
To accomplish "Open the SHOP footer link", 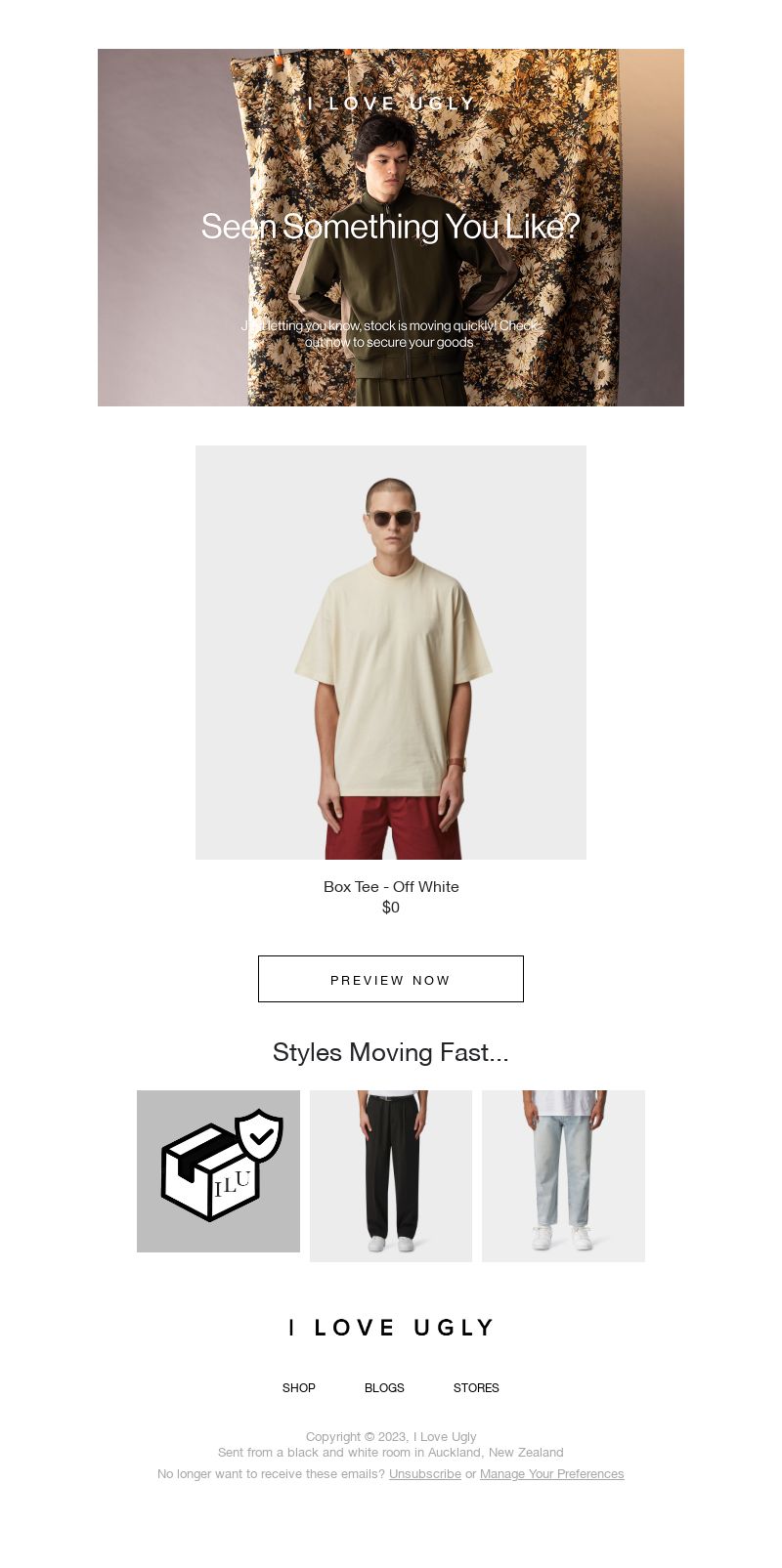I will (299, 1388).
